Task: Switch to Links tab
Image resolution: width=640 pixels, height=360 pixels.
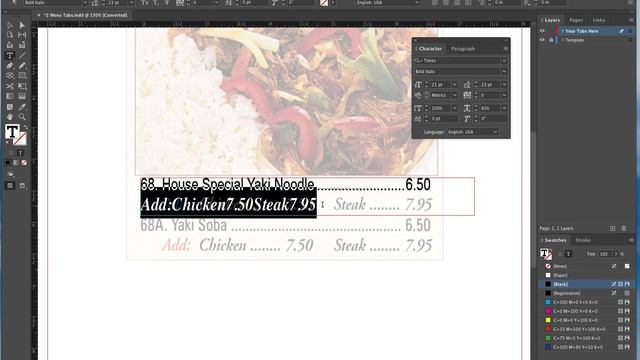Action: click(599, 20)
